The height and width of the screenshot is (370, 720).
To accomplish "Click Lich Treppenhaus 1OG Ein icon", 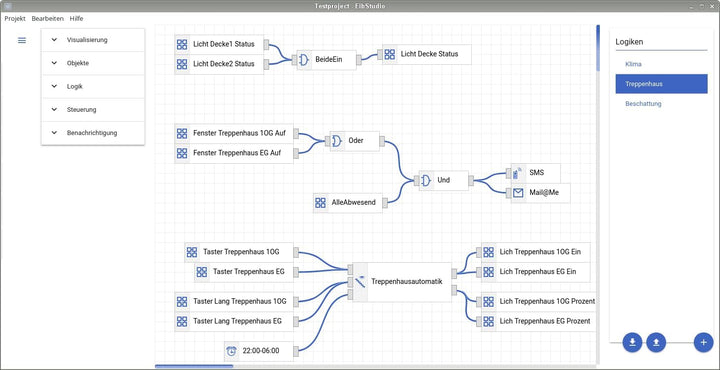I will [489, 252].
